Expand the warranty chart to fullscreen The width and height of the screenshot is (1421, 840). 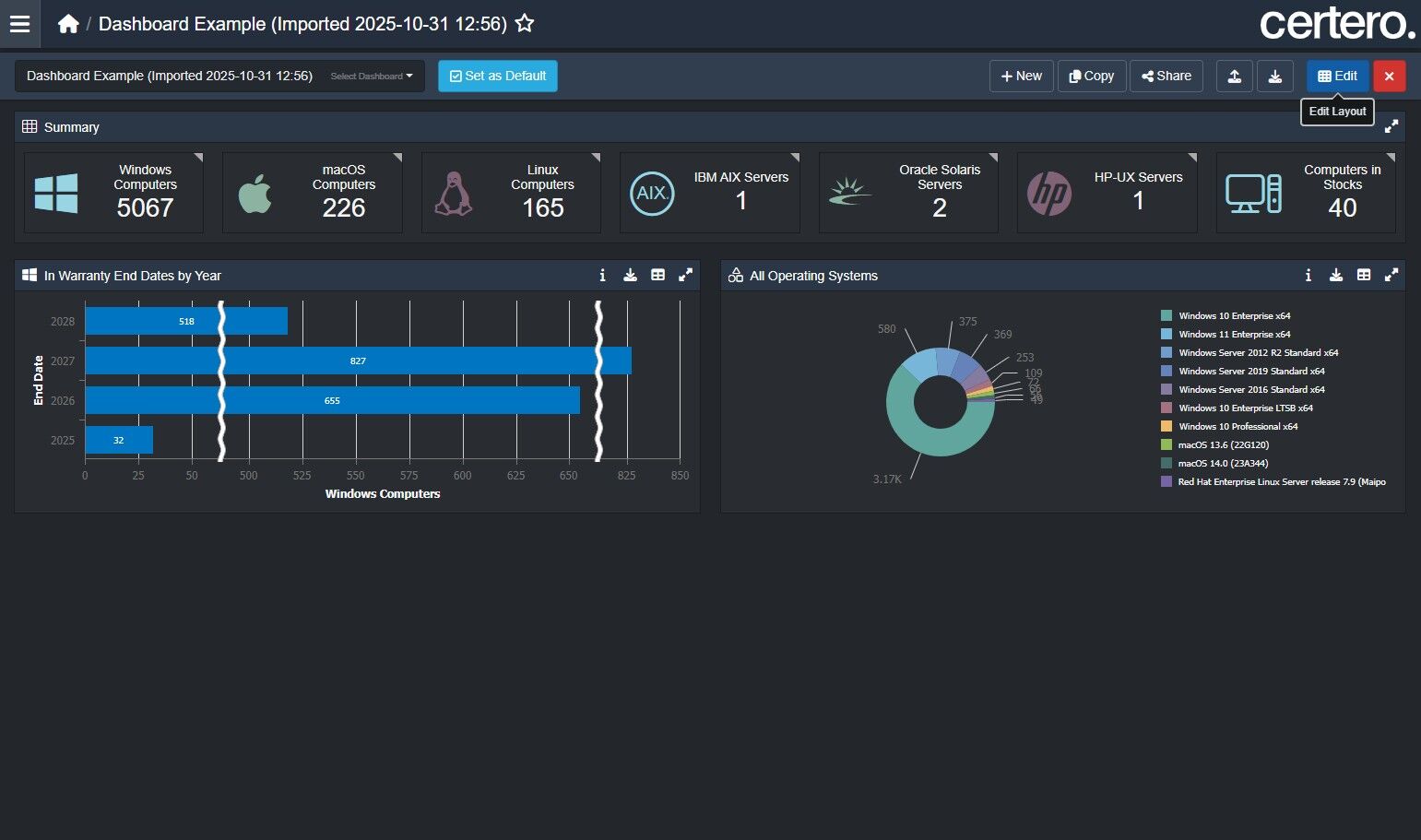pos(685,275)
